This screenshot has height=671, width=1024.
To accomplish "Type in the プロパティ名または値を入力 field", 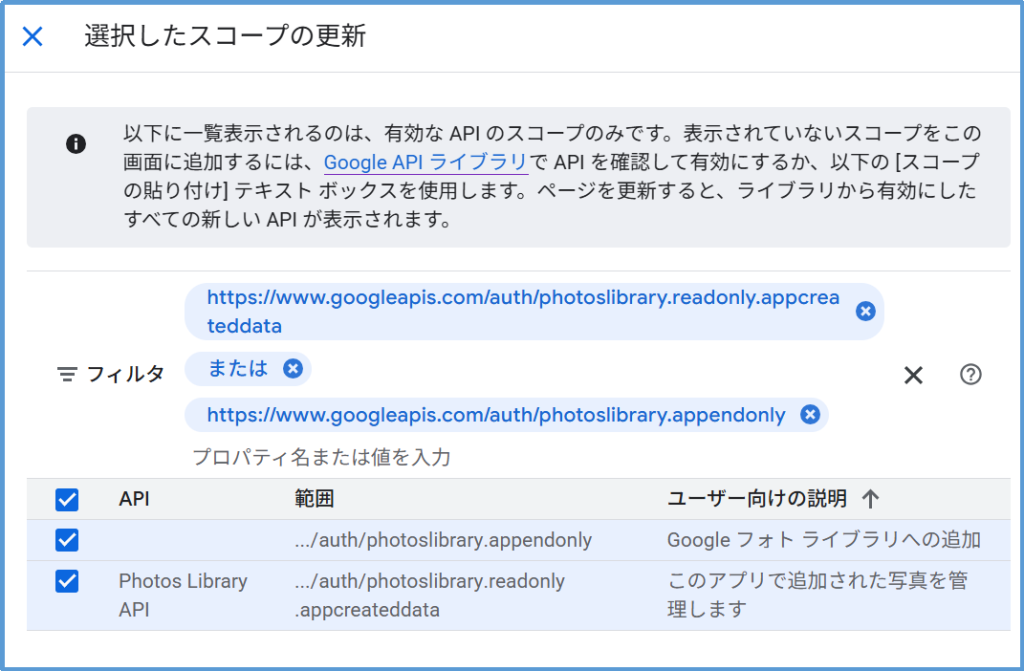I will (400, 458).
